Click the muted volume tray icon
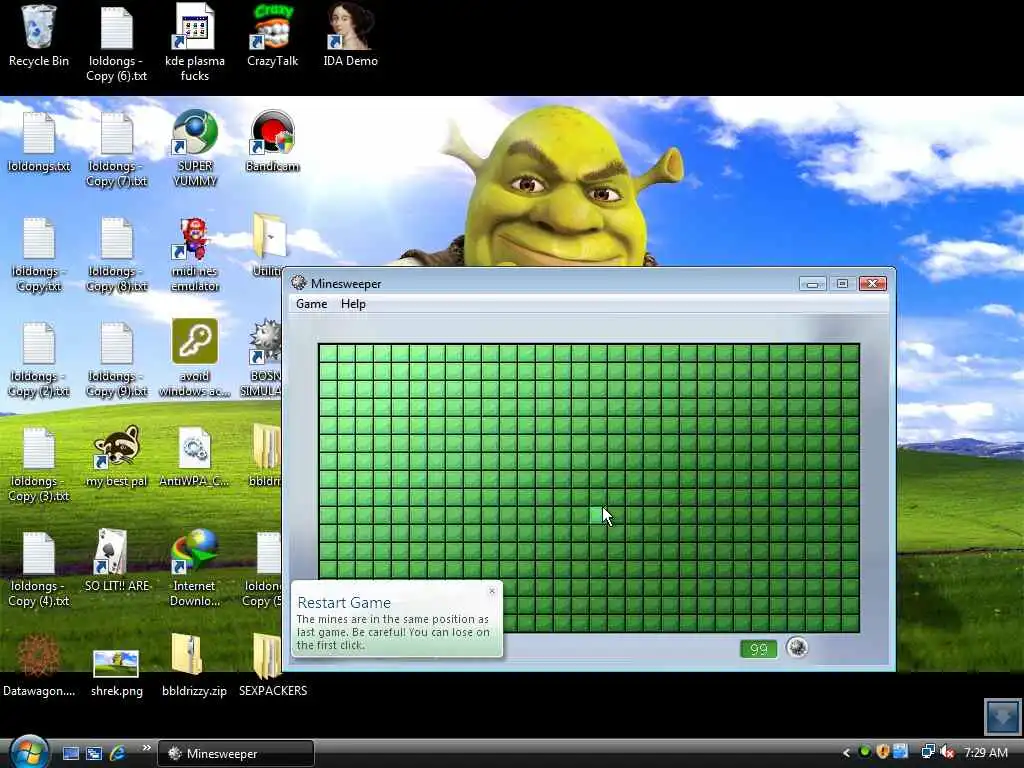The width and height of the screenshot is (1024, 768). pyautogui.click(x=948, y=752)
